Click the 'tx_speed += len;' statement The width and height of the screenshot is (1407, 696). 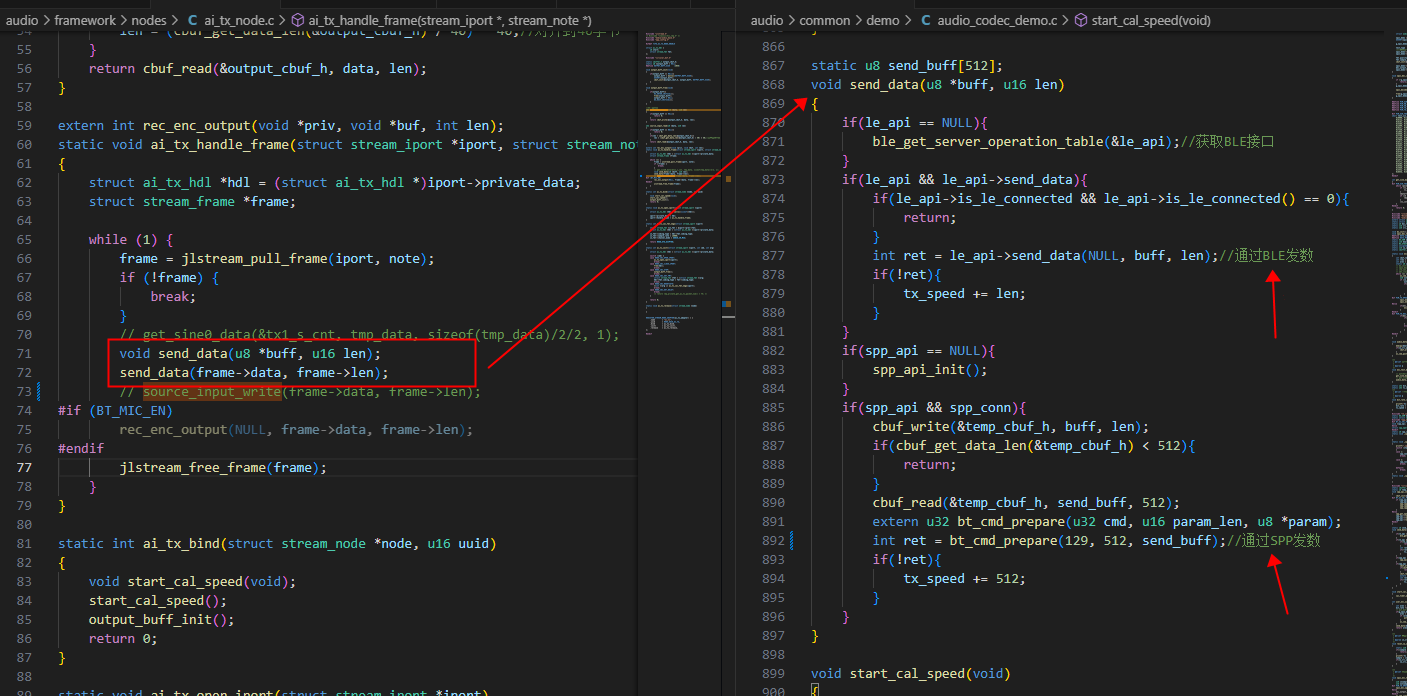coord(965,294)
